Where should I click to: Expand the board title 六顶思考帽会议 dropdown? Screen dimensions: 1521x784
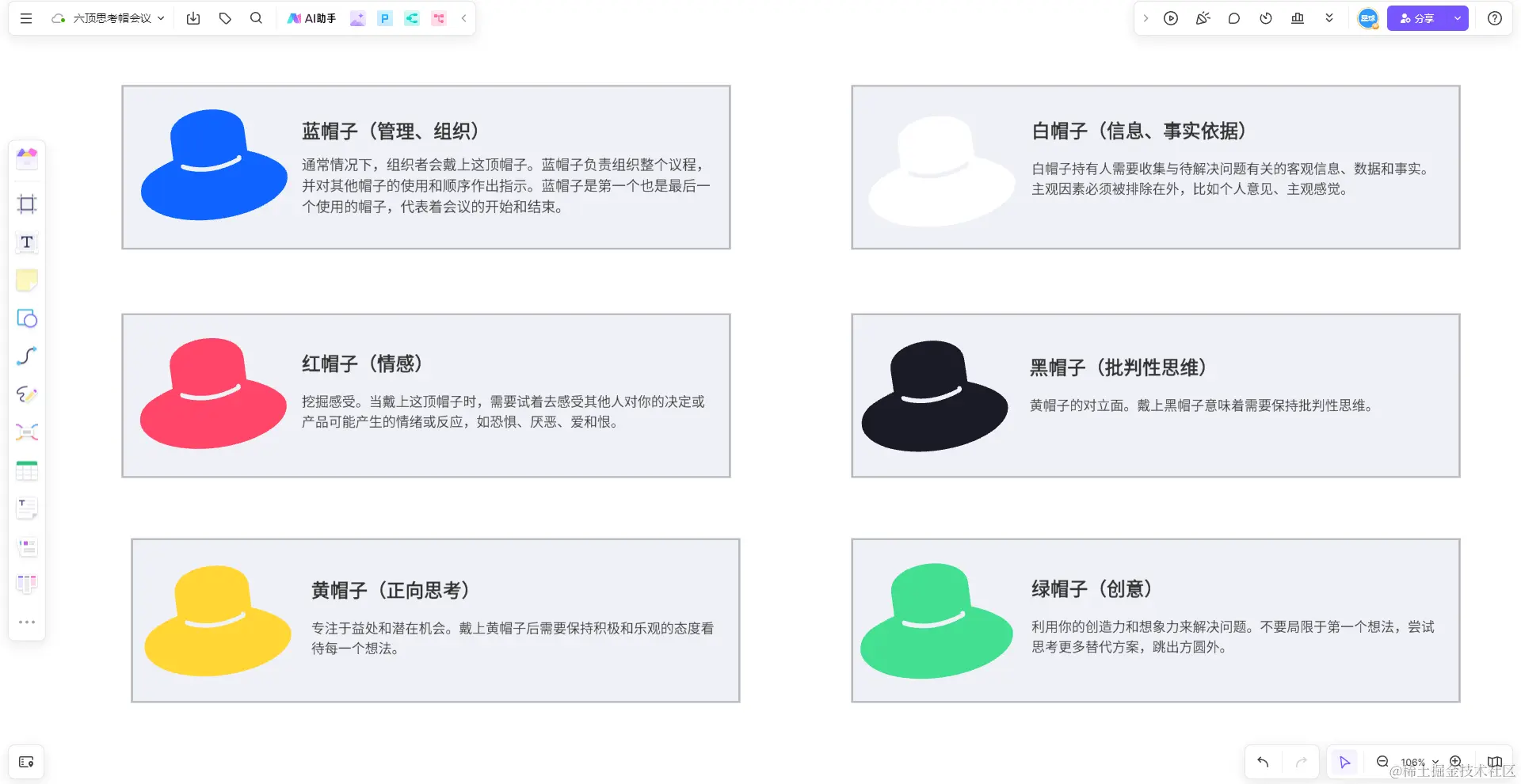point(159,17)
